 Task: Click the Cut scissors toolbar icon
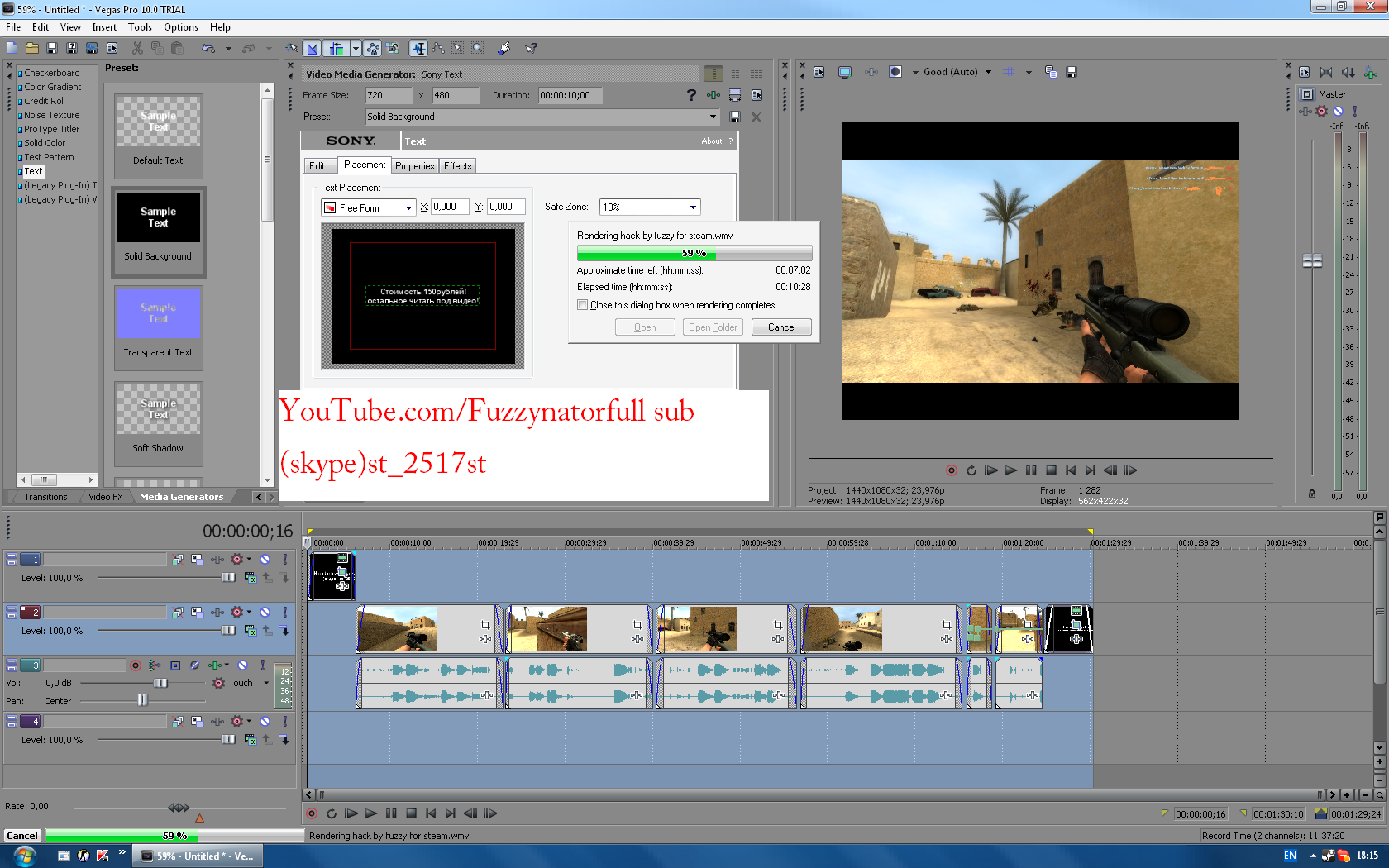(x=137, y=48)
